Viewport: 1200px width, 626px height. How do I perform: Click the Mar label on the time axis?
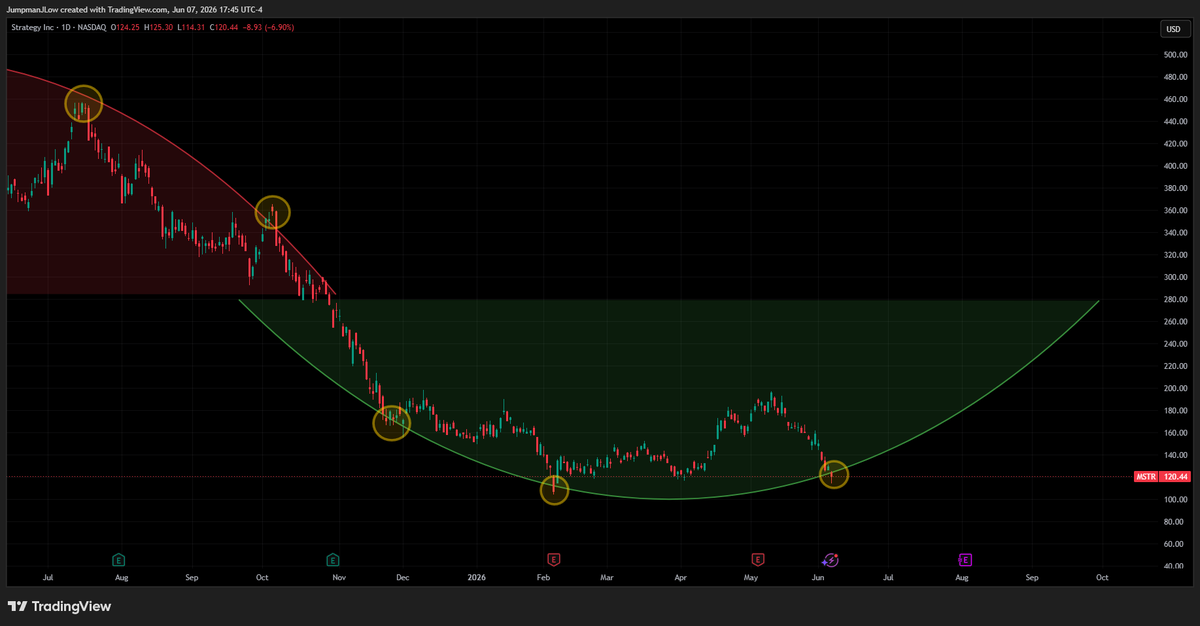(607, 578)
